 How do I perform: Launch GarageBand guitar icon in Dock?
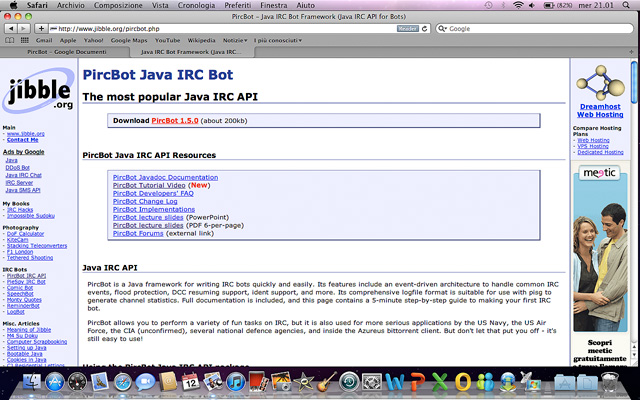point(326,382)
